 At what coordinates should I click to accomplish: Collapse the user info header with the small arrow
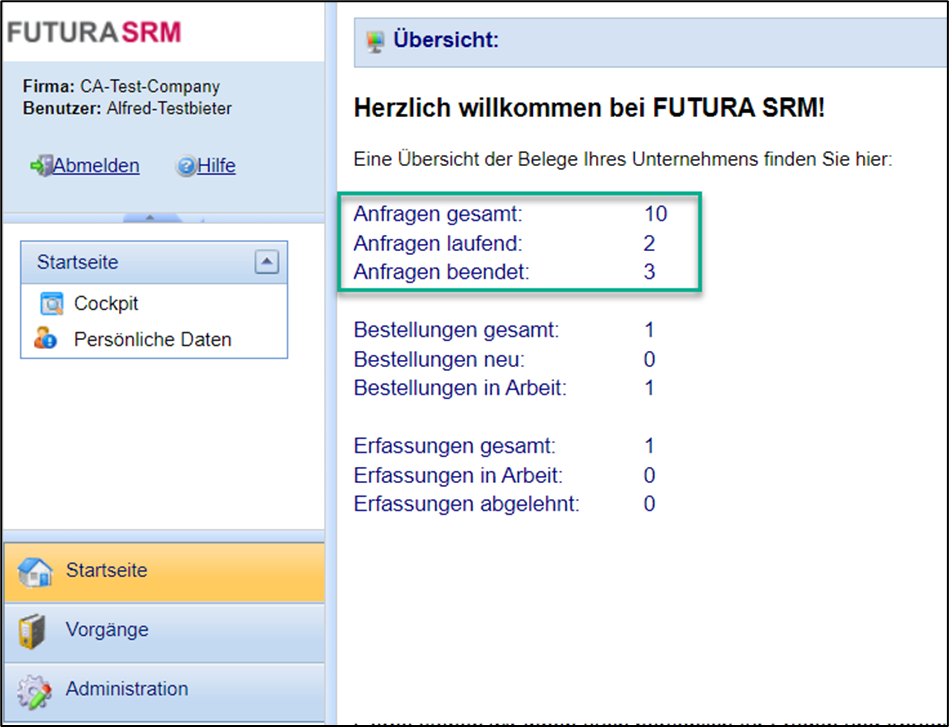[148, 217]
